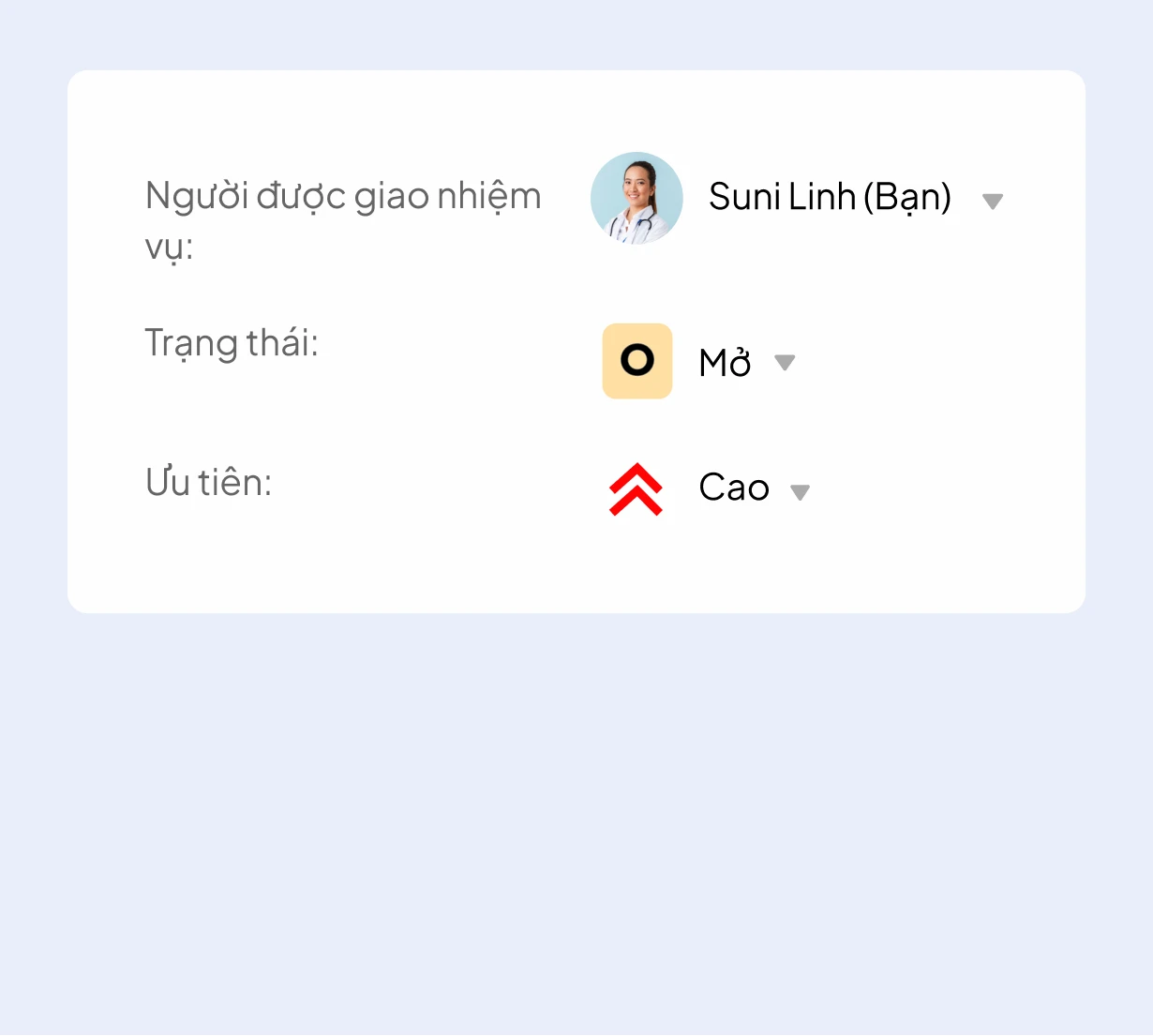
Task: Click the doctor photo beside Suni Linh
Action: (636, 199)
